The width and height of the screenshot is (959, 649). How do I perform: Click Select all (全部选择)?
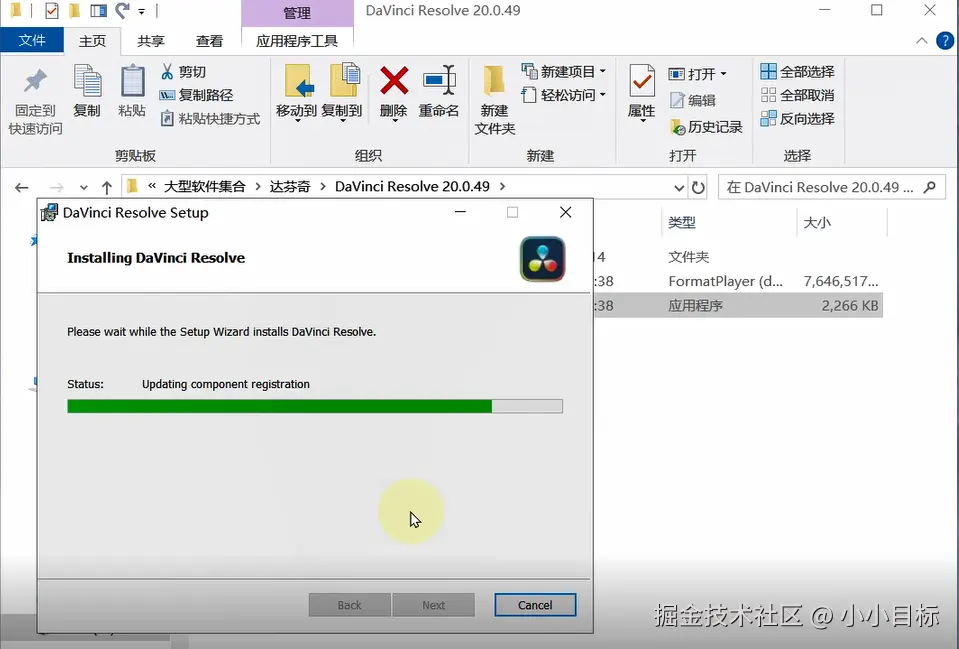click(x=798, y=72)
